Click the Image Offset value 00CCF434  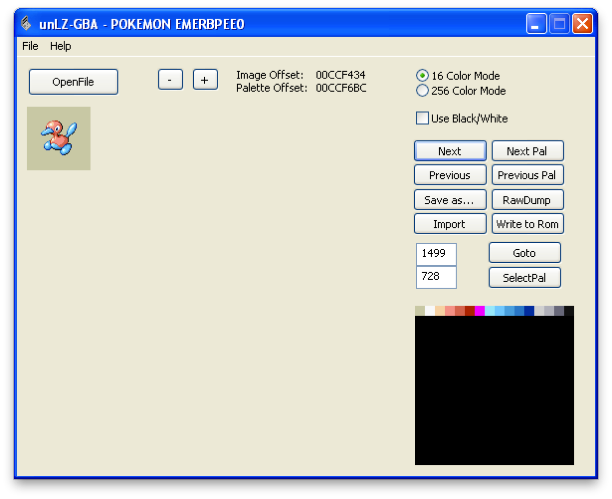340,75
